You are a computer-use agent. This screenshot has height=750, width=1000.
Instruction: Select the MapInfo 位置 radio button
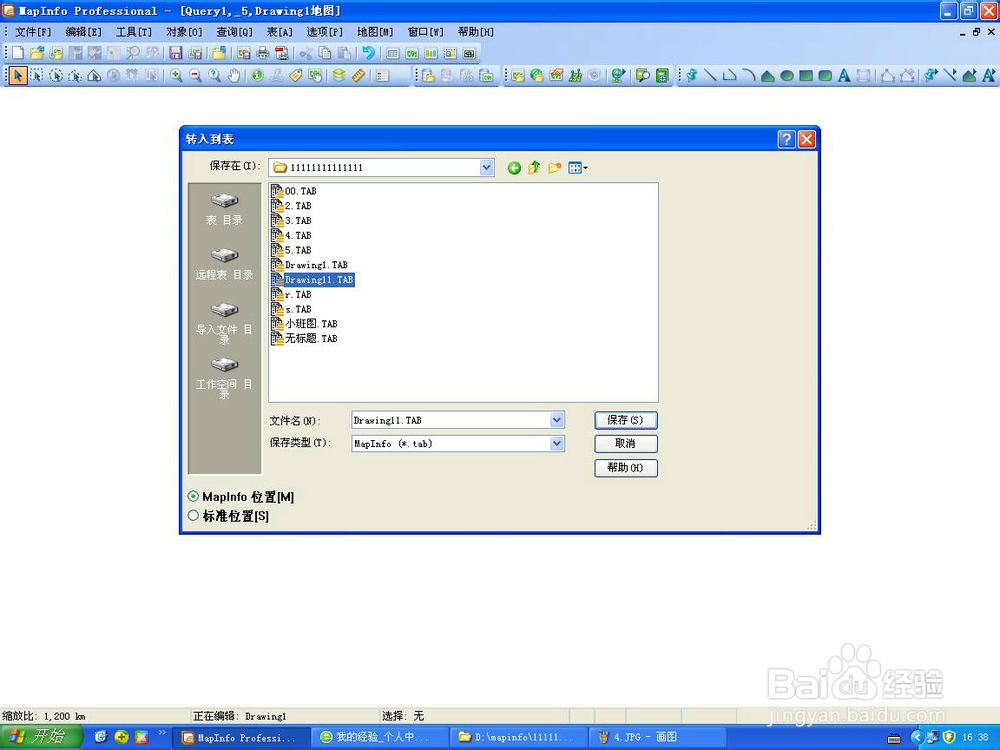[193, 496]
